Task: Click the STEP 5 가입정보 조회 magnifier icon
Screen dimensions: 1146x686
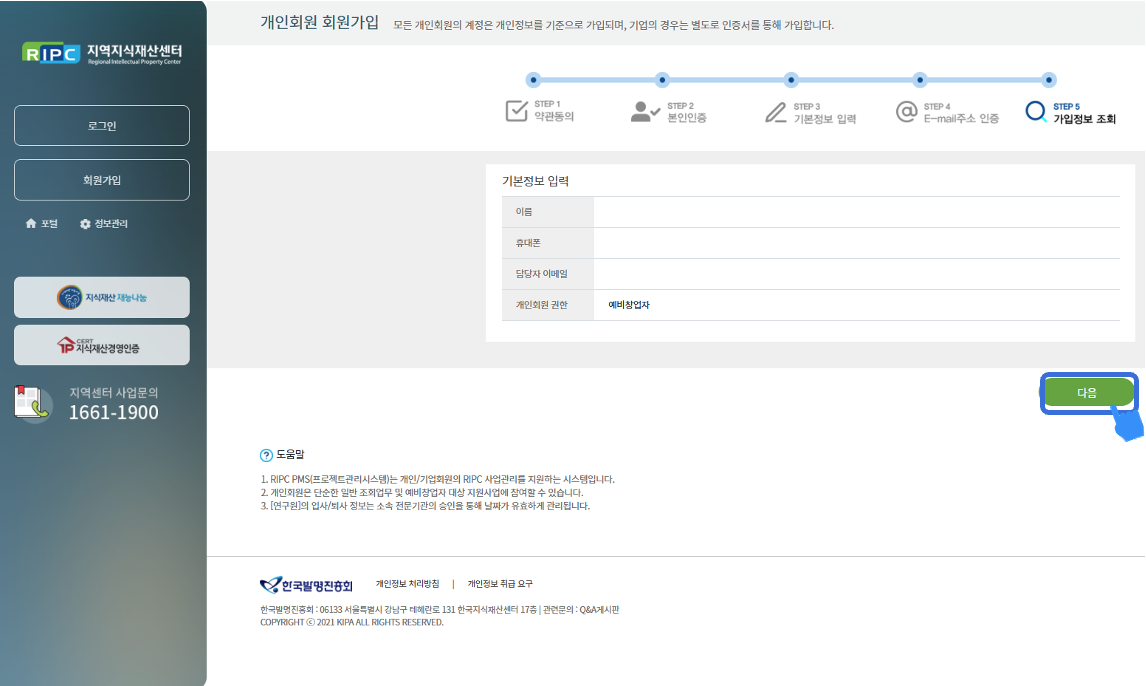Action: pos(1036,112)
